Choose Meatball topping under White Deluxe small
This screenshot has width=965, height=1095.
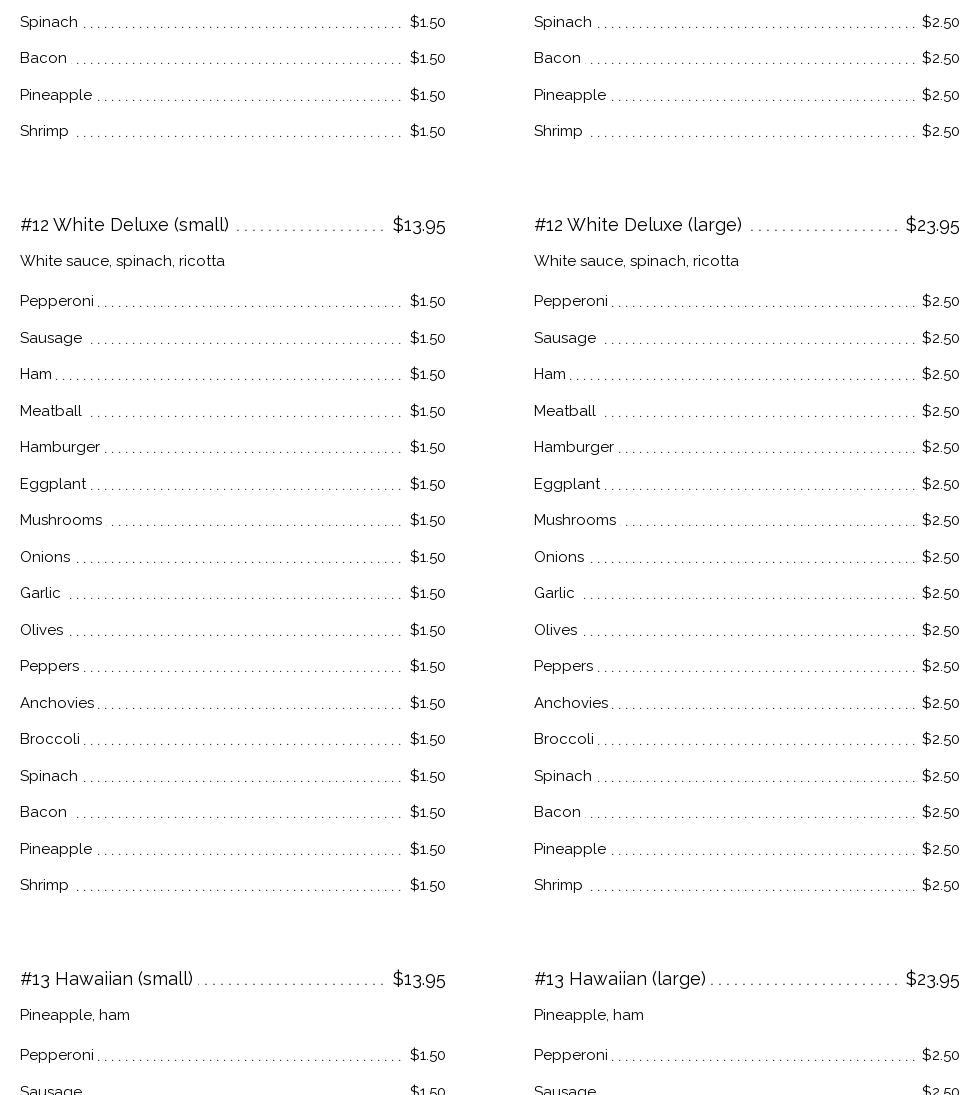pyautogui.click(x=51, y=411)
